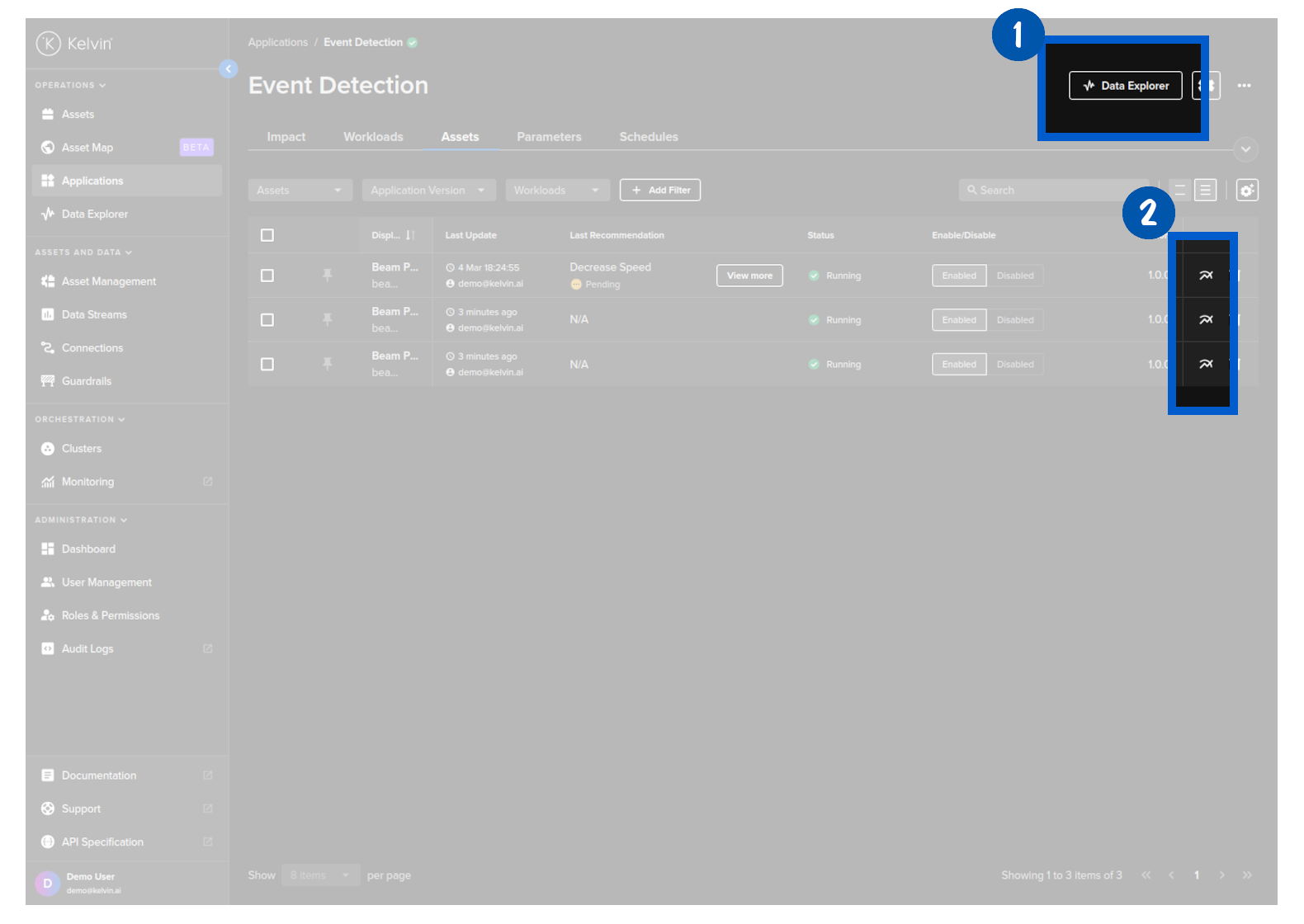The image size is (1304, 924).
Task: Click the table settings gear icon
Action: pos(1247,191)
